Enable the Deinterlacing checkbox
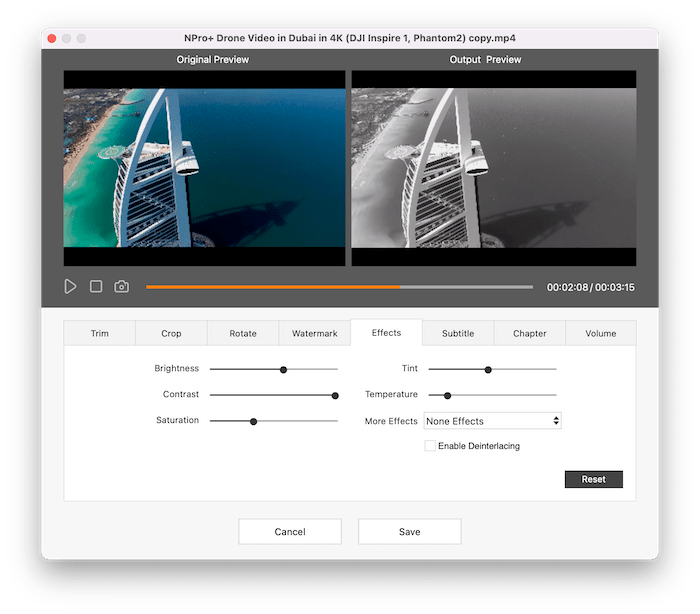The height and width of the screenshot is (614, 700). (x=430, y=446)
